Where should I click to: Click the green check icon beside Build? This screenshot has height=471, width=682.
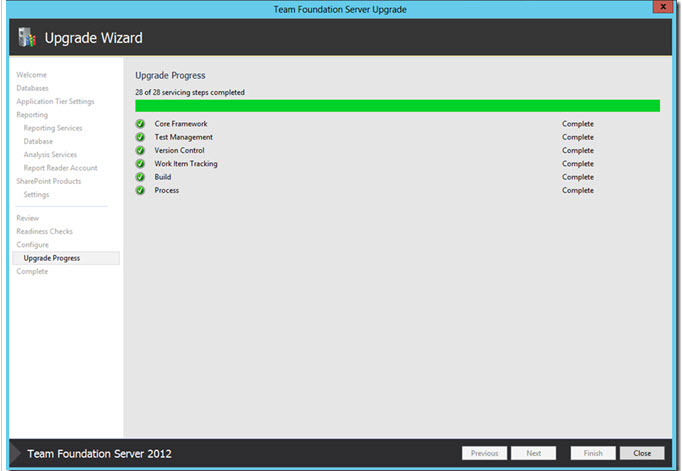(x=140, y=177)
